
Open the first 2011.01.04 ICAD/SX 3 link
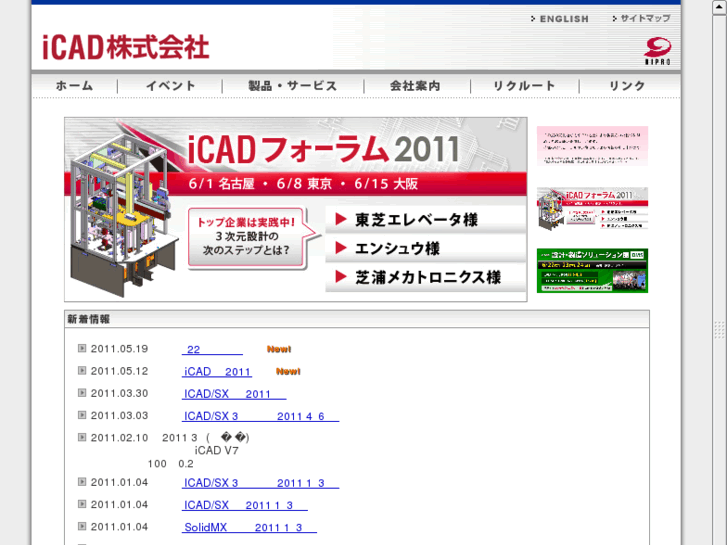[261, 483]
